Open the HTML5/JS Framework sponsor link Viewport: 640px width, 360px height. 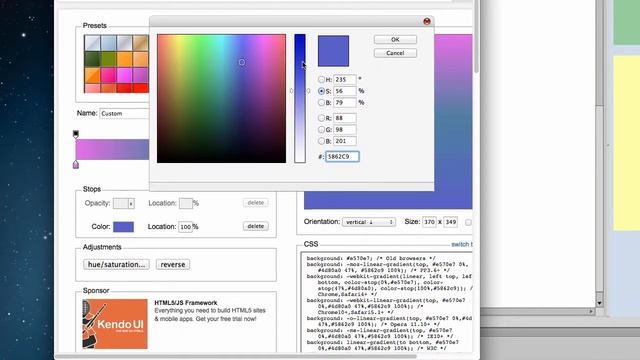pyautogui.click(x=186, y=303)
